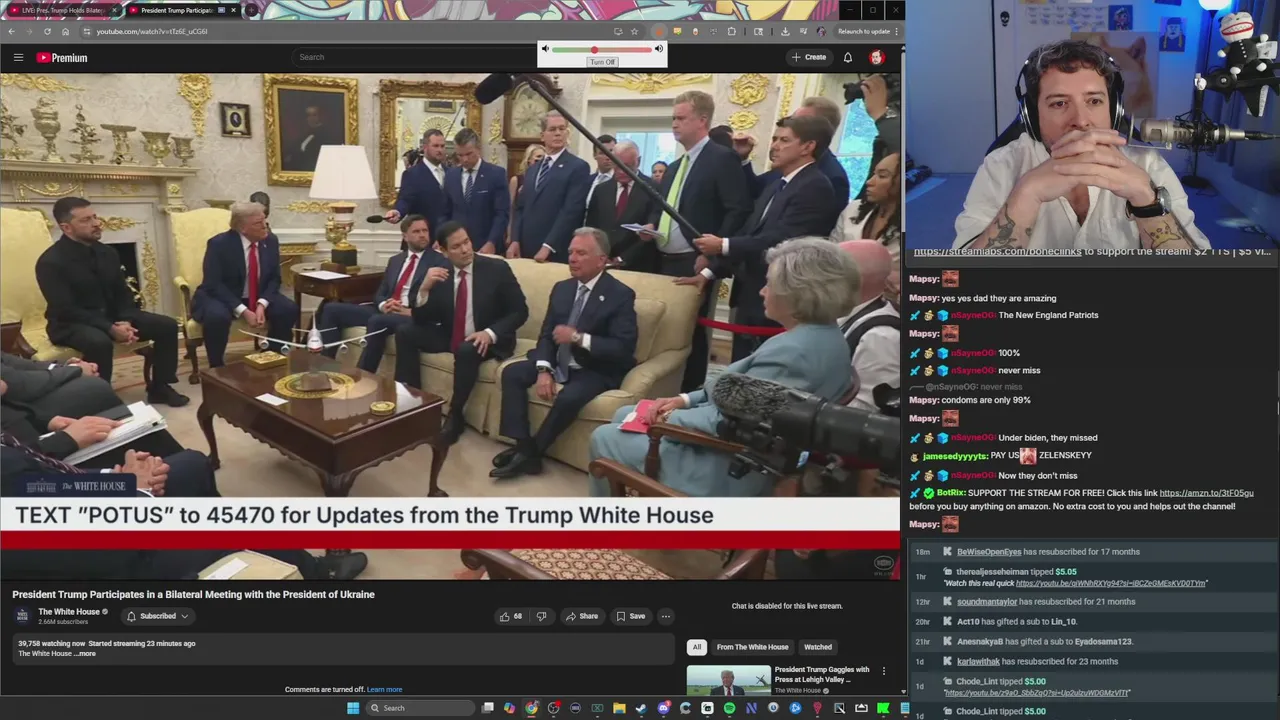The height and width of the screenshot is (720, 1280).
Task: Like the video with thumbs up
Action: [x=511, y=616]
